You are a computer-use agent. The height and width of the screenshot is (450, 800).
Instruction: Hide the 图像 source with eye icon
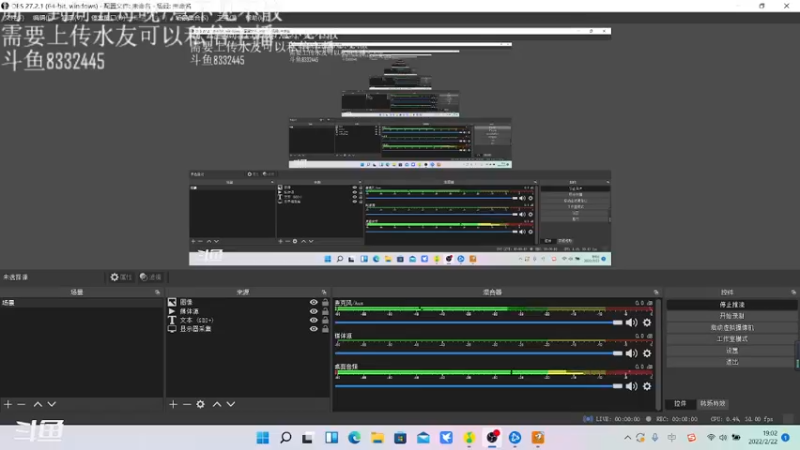pyautogui.click(x=313, y=302)
